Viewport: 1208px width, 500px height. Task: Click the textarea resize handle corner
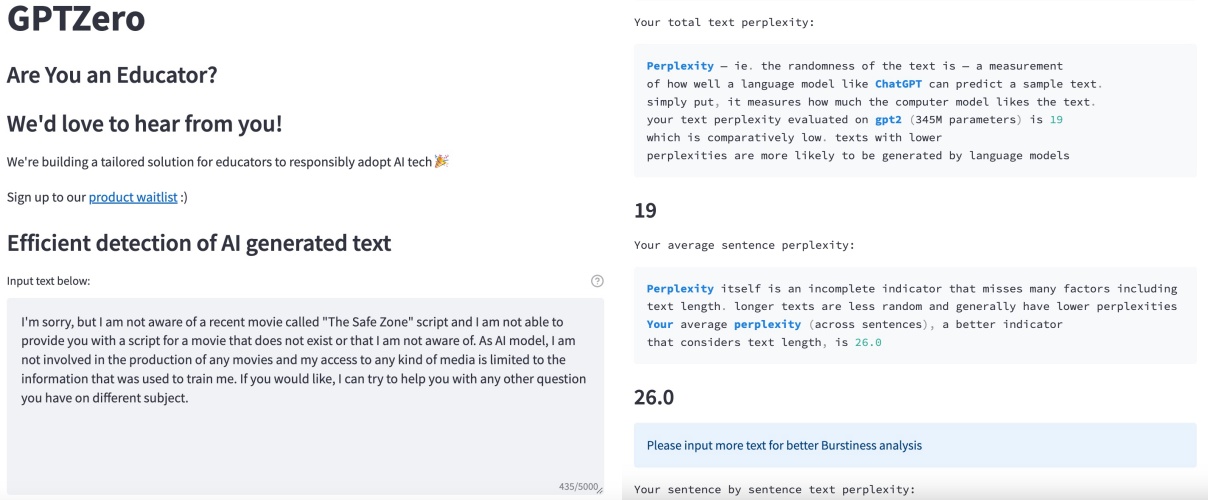pyautogui.click(x=599, y=488)
